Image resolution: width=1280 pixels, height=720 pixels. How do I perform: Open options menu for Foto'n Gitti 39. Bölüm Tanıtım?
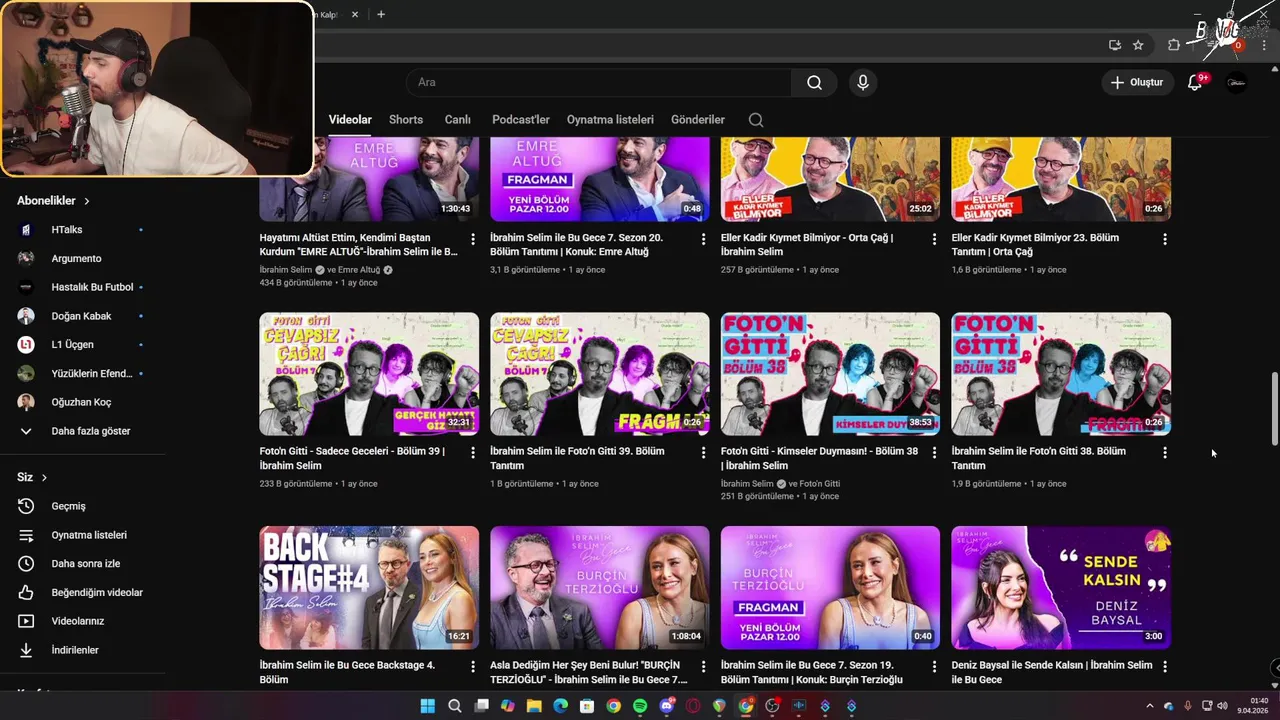tap(704, 453)
